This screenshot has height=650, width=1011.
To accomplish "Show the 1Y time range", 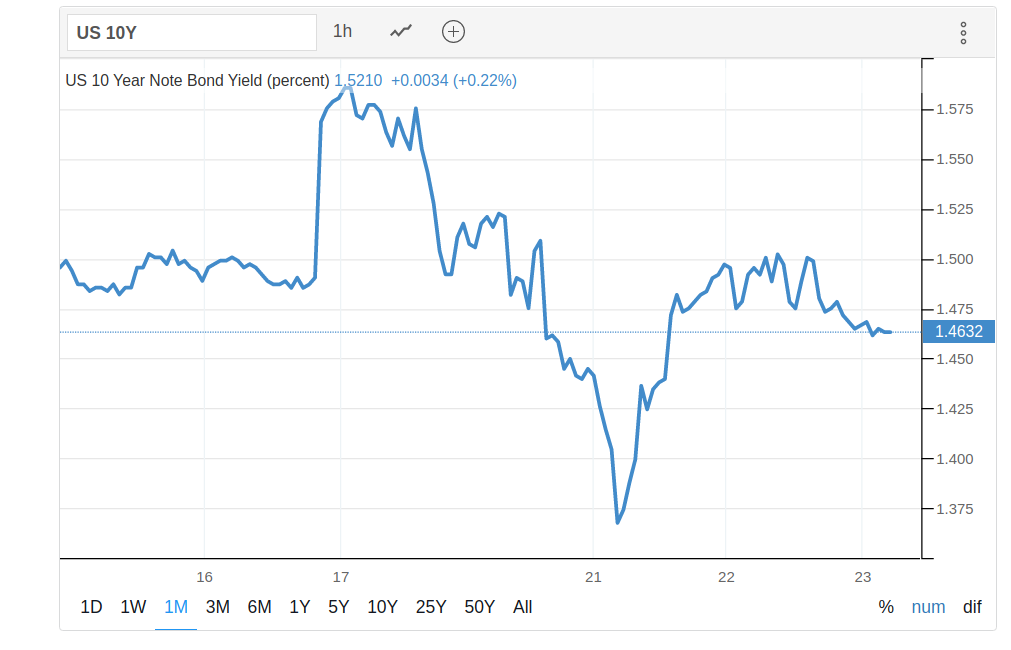I will pos(299,607).
